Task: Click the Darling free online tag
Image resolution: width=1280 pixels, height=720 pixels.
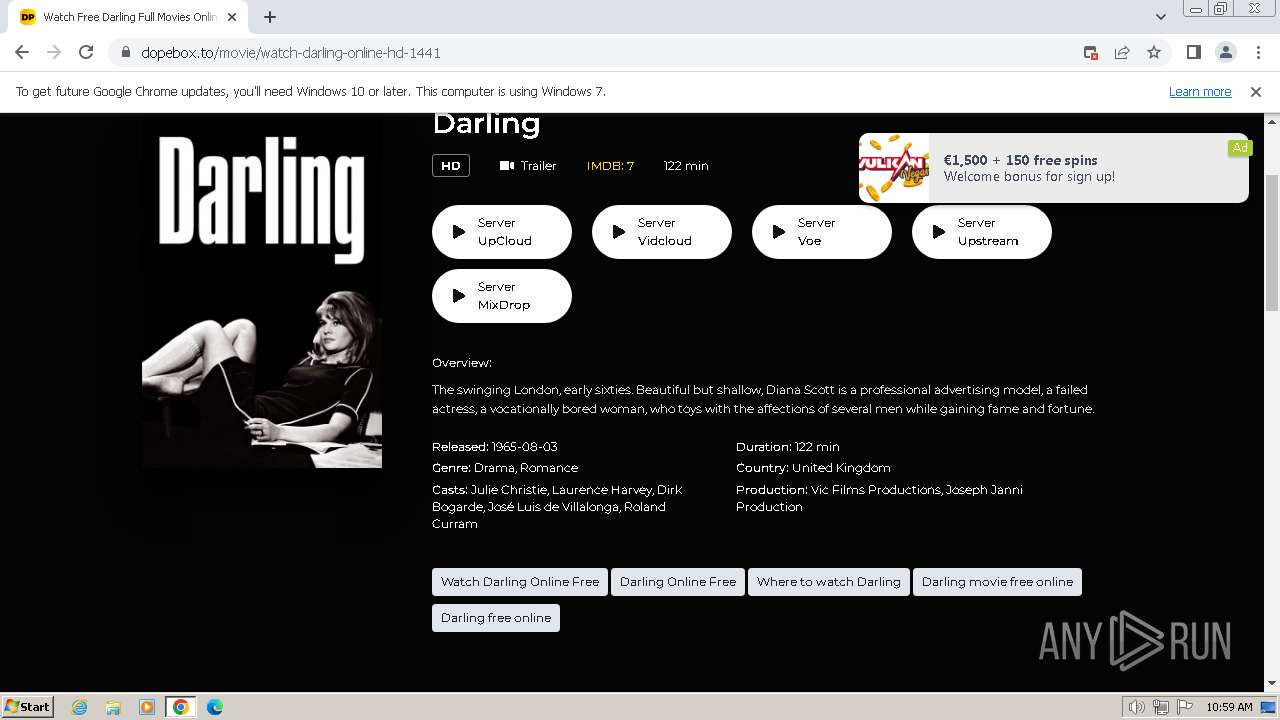Action: pyautogui.click(x=496, y=618)
